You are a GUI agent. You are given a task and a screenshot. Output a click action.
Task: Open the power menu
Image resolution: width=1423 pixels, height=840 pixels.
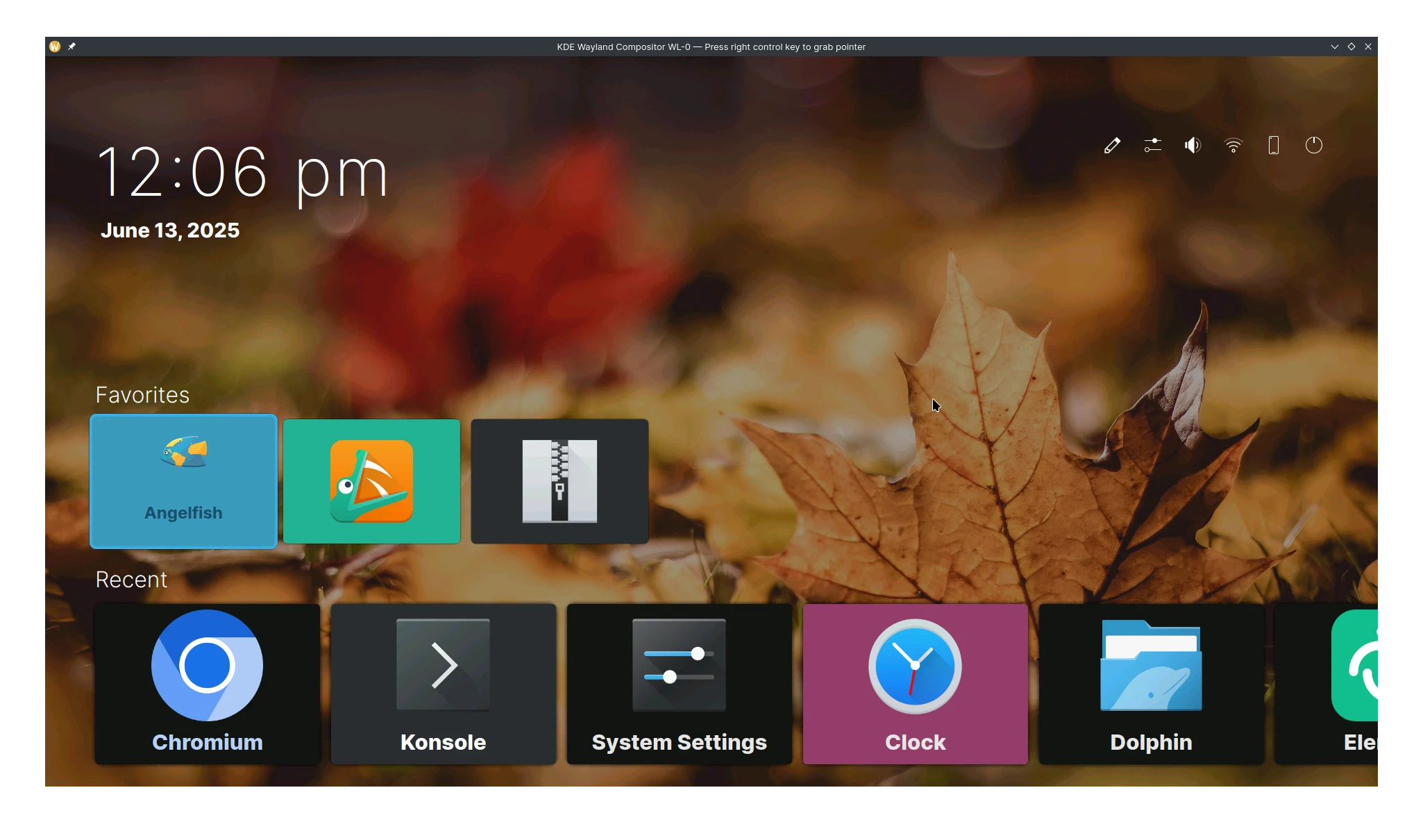(1314, 145)
